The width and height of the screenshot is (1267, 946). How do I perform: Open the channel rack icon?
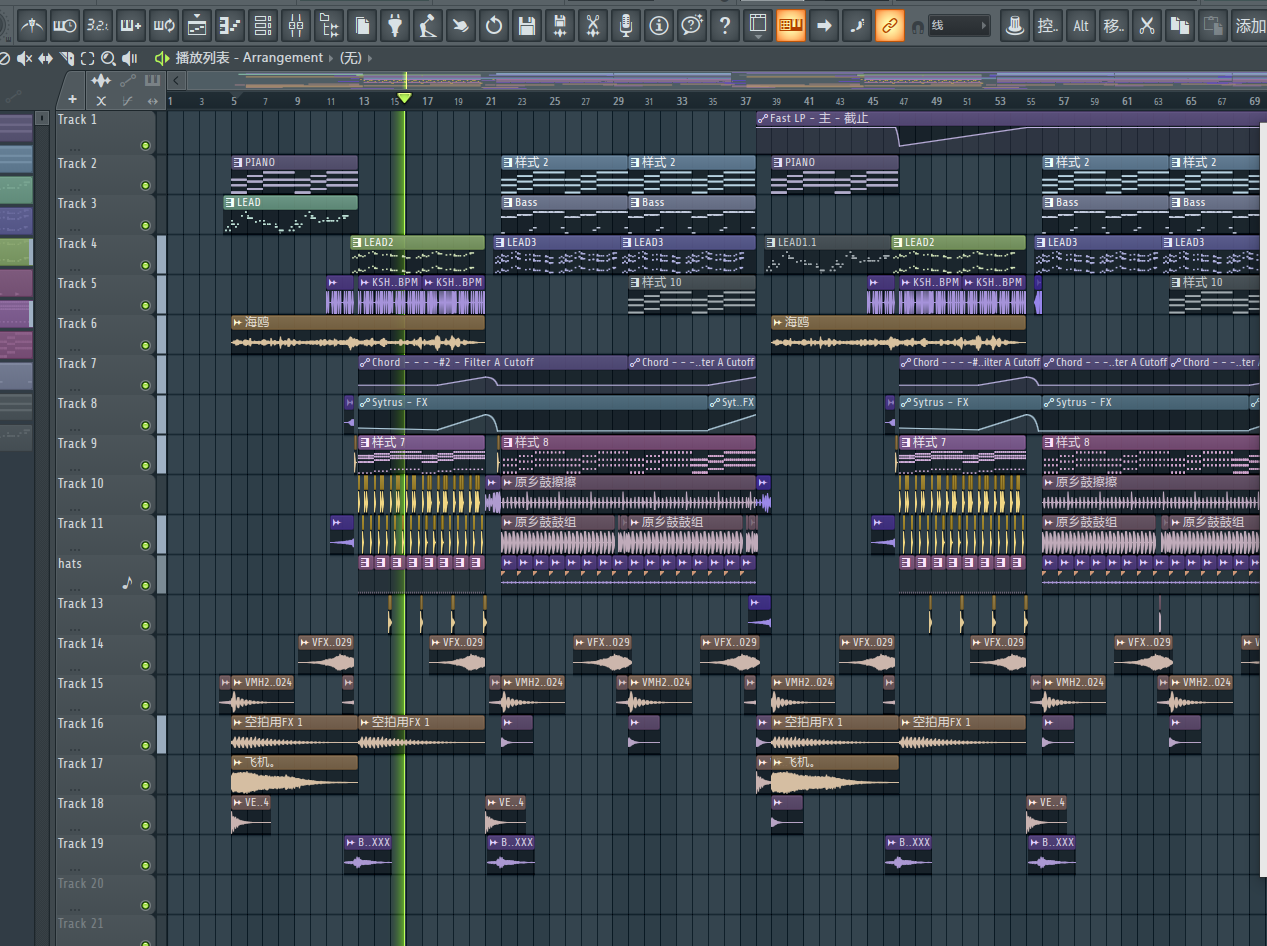point(262,26)
